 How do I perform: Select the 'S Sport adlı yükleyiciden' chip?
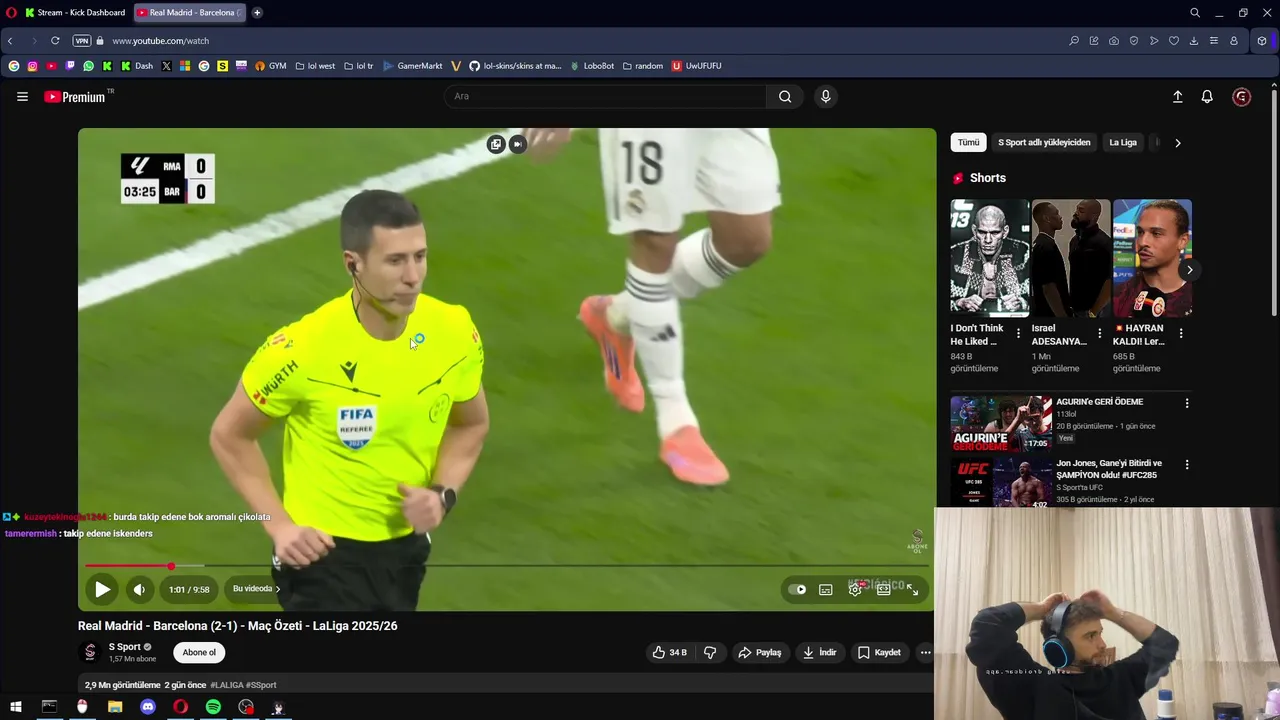[x=1044, y=143]
